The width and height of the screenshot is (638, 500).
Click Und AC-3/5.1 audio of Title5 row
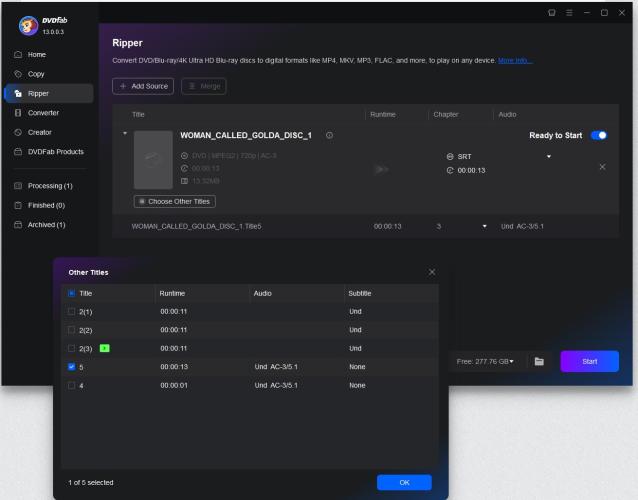pyautogui.click(x=522, y=226)
